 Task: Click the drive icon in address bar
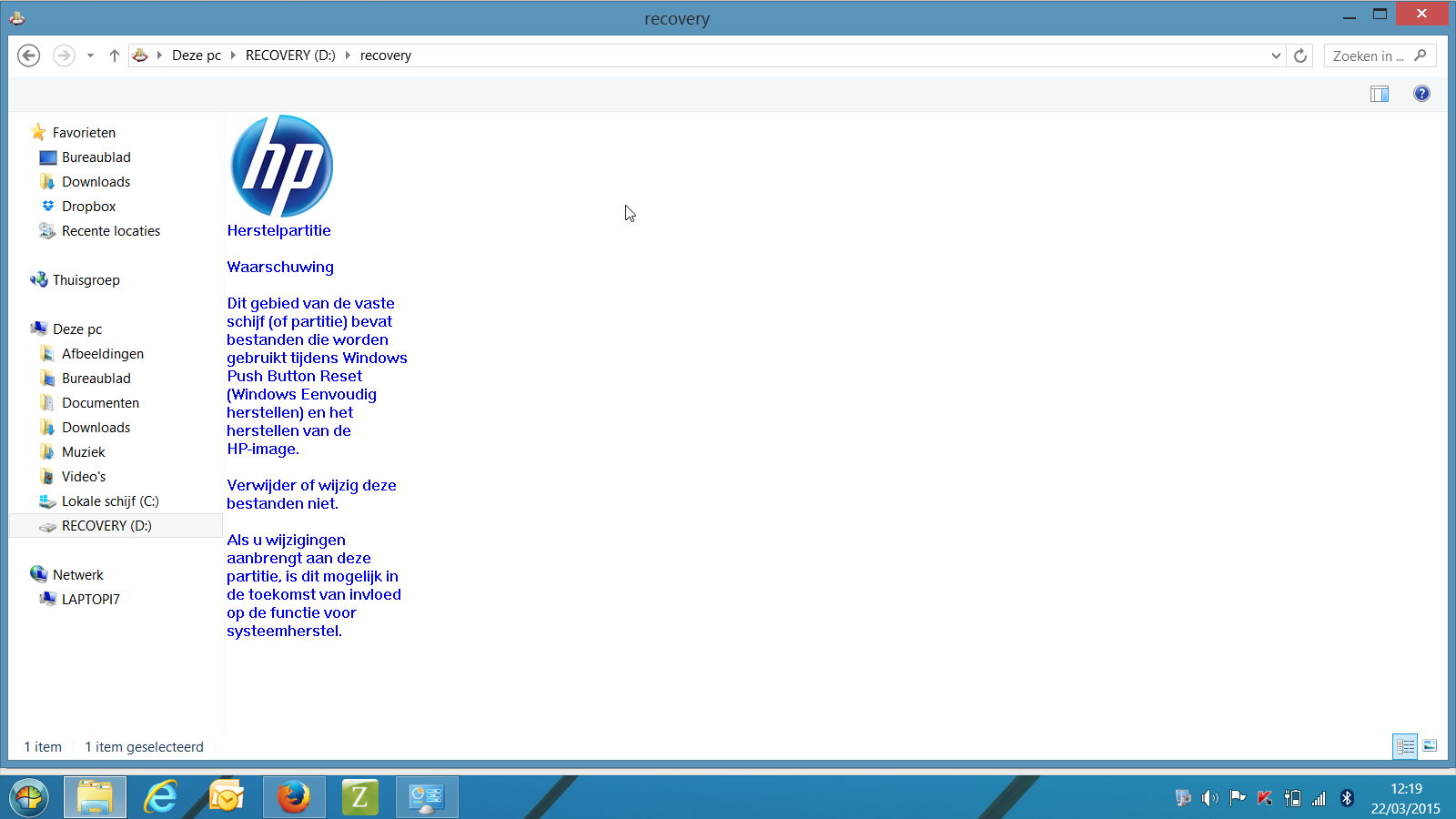pyautogui.click(x=140, y=56)
